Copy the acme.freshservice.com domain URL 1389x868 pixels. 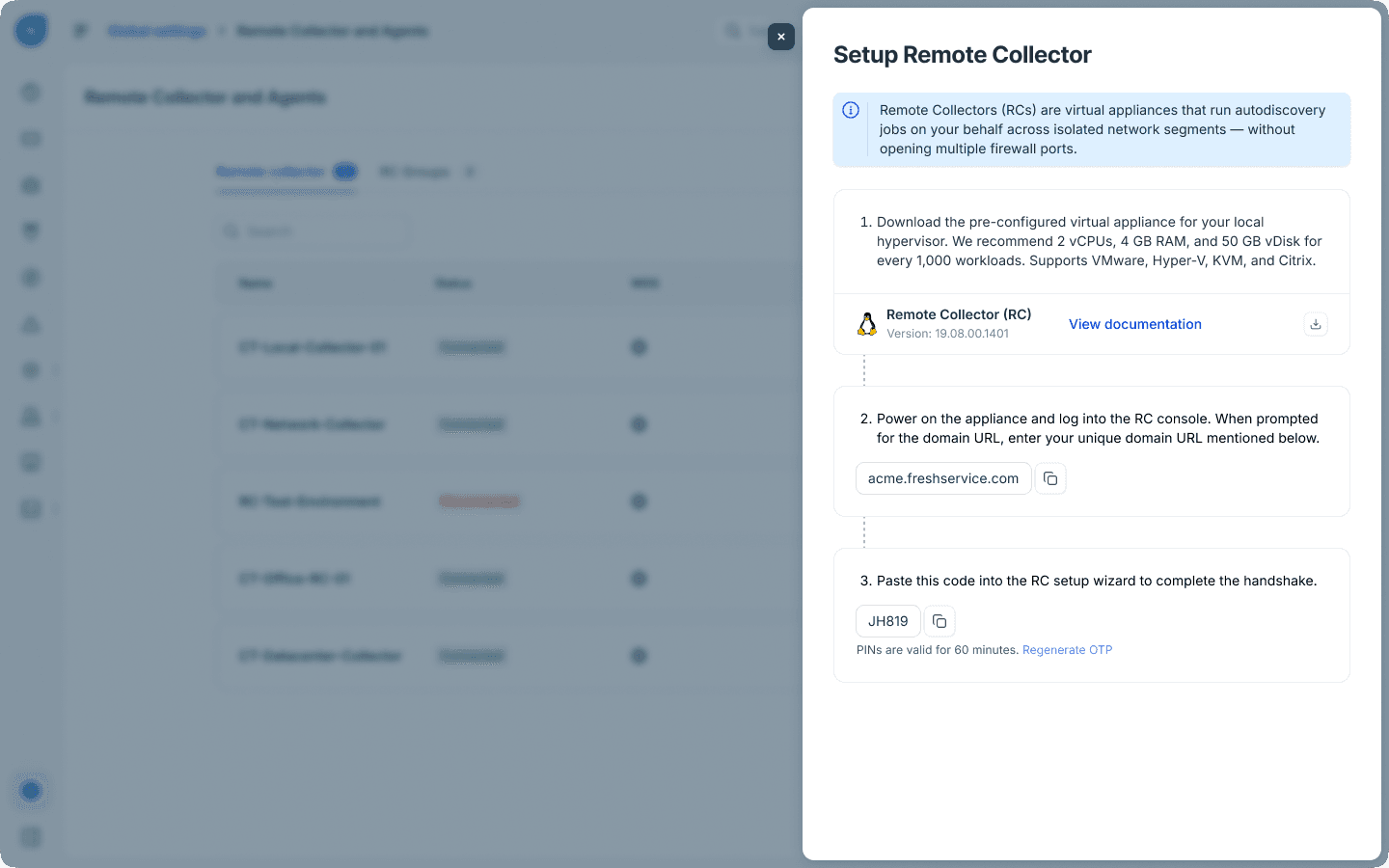(1050, 478)
